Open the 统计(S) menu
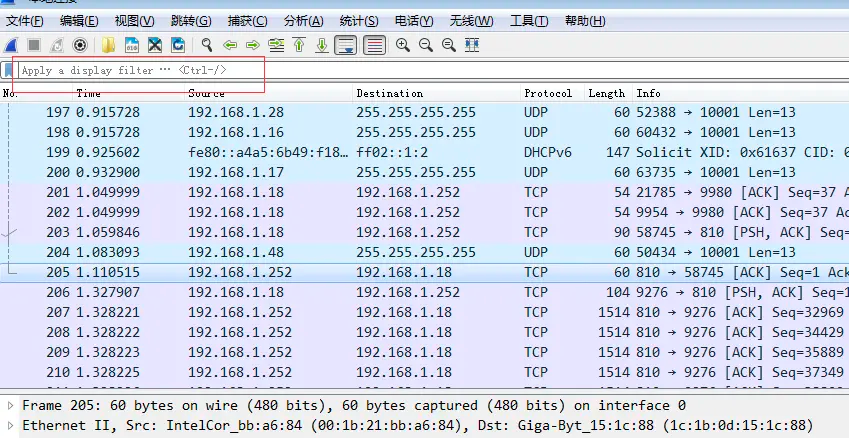This screenshot has width=849, height=438. click(x=351, y=21)
